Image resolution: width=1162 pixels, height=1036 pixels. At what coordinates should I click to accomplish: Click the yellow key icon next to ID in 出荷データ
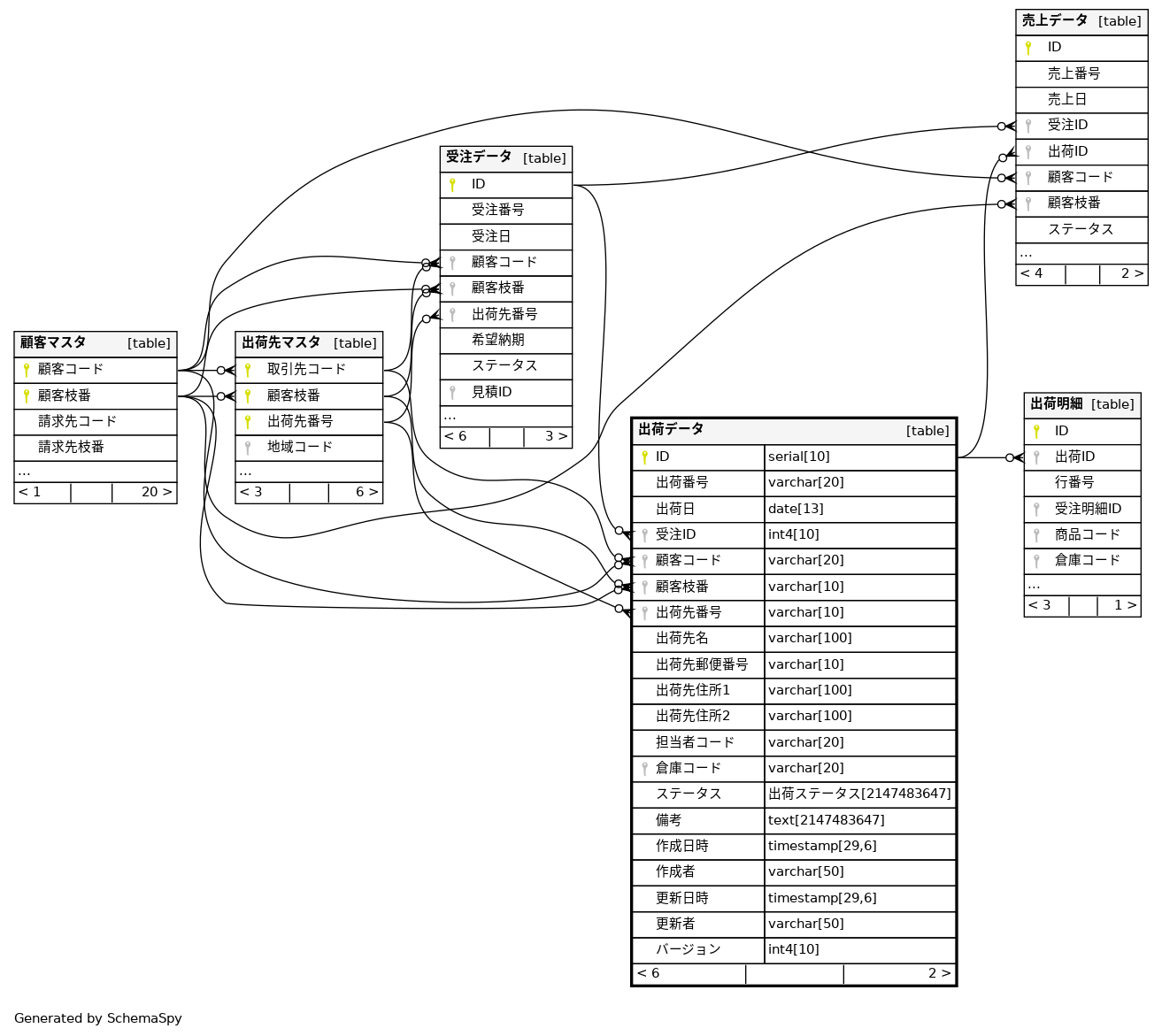[644, 457]
